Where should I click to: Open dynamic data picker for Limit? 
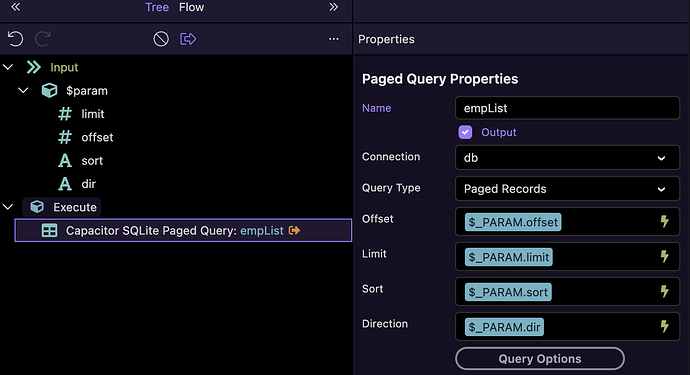[664, 256]
